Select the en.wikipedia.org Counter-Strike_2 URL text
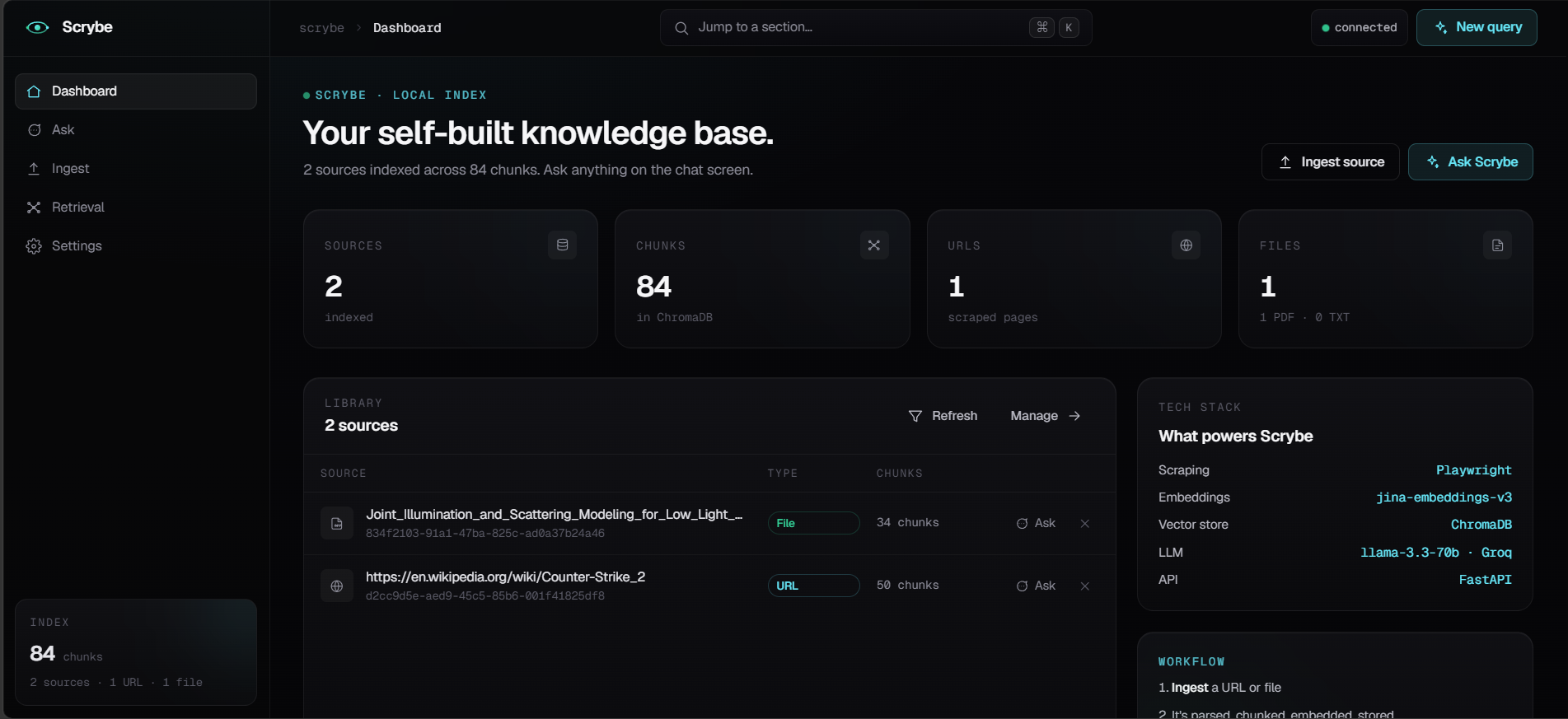 tap(505, 577)
